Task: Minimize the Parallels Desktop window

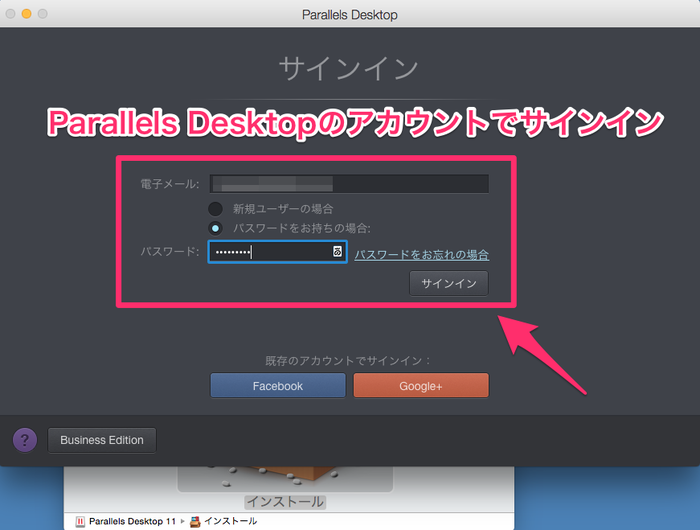Action: [26, 14]
